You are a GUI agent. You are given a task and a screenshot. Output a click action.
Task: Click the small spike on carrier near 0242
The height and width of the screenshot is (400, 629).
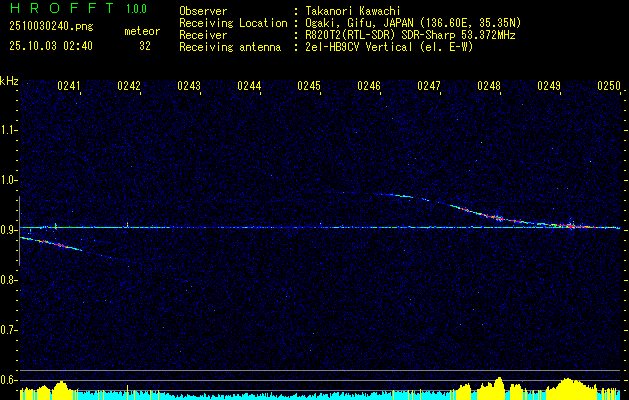128,225
